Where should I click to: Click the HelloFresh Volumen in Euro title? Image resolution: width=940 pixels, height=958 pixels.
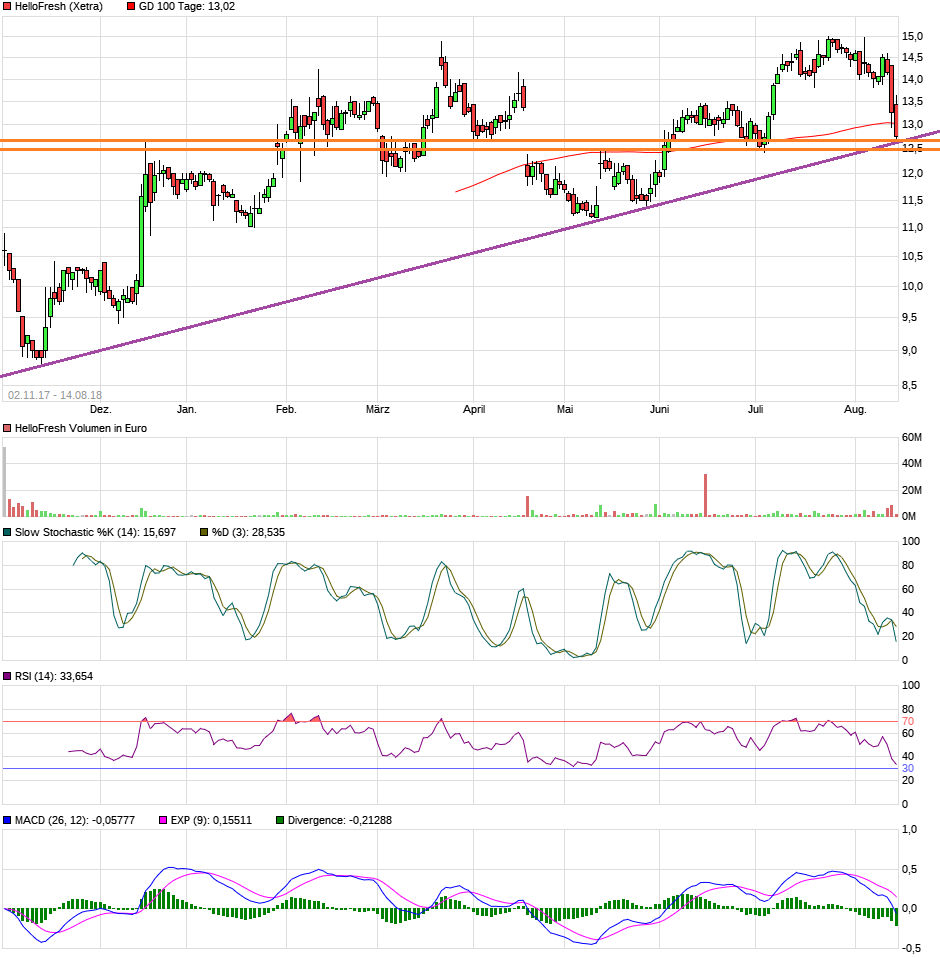[81, 428]
